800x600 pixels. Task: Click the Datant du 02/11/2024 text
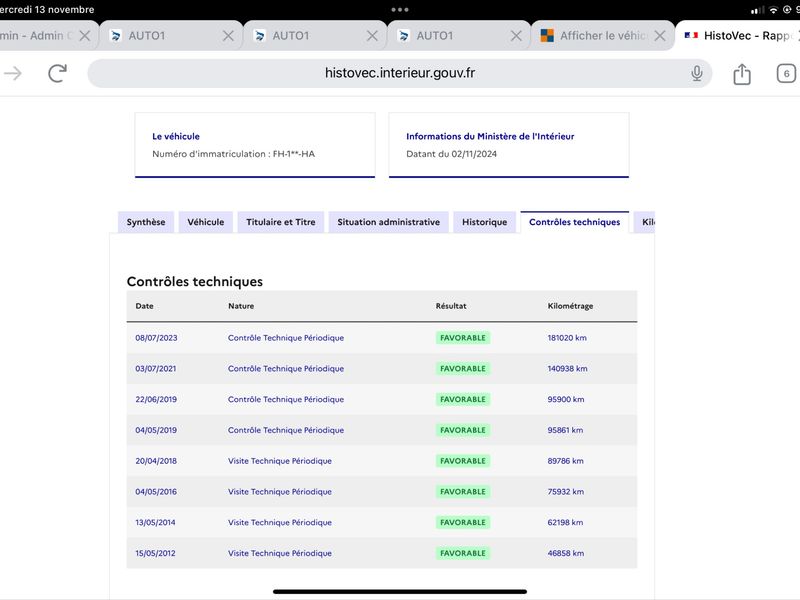click(x=452, y=154)
